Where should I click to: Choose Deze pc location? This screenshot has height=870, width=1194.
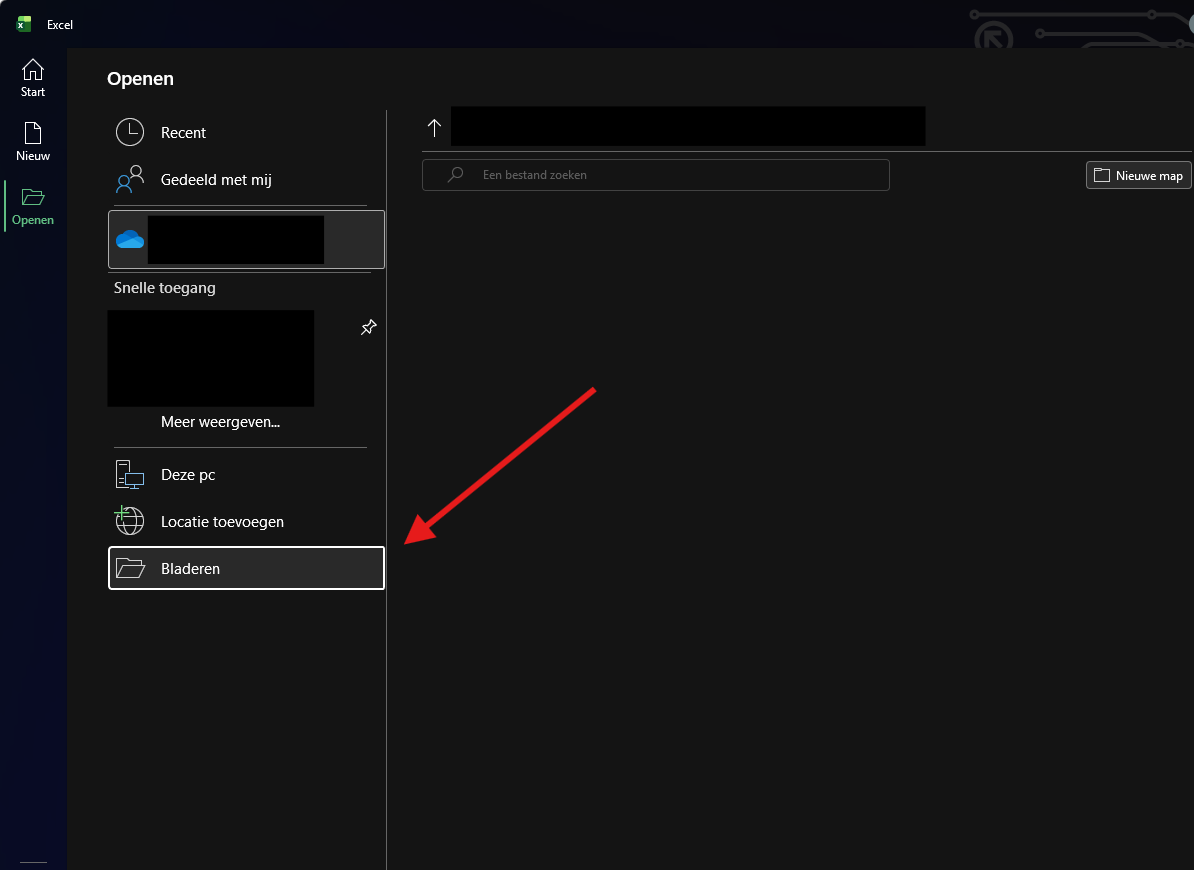tap(246, 475)
